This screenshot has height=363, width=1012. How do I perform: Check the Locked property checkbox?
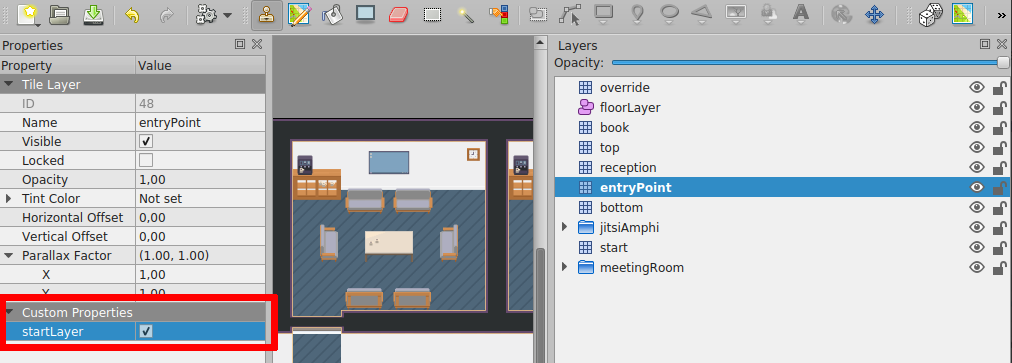(x=147, y=160)
